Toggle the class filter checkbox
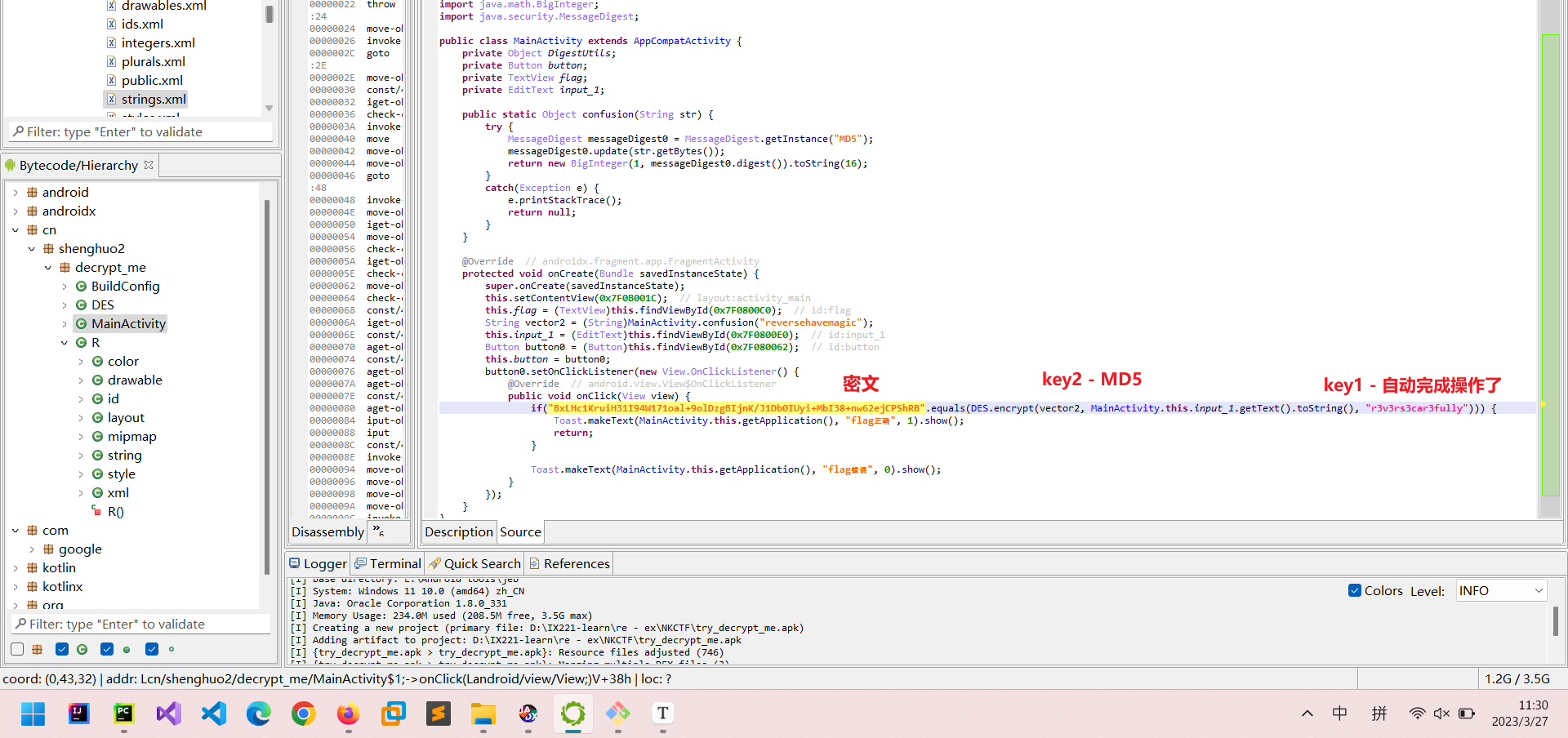This screenshot has width=1568, height=738. pos(62,649)
